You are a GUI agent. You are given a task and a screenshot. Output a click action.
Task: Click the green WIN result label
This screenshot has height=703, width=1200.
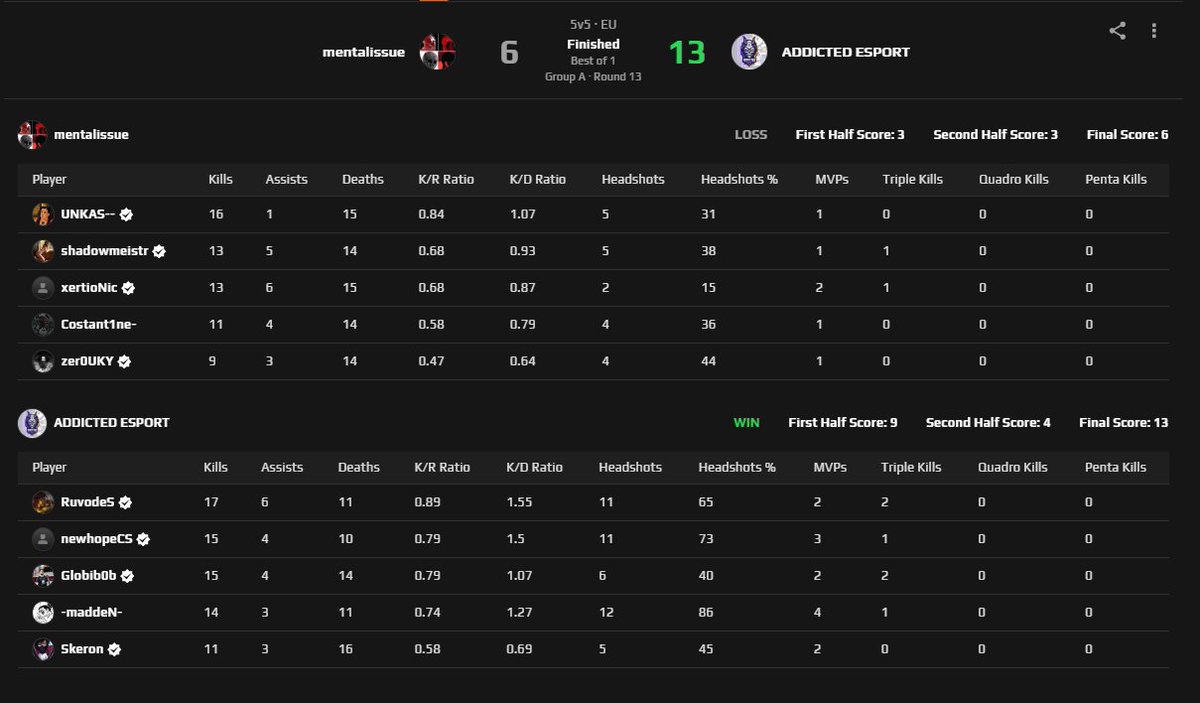pos(747,423)
